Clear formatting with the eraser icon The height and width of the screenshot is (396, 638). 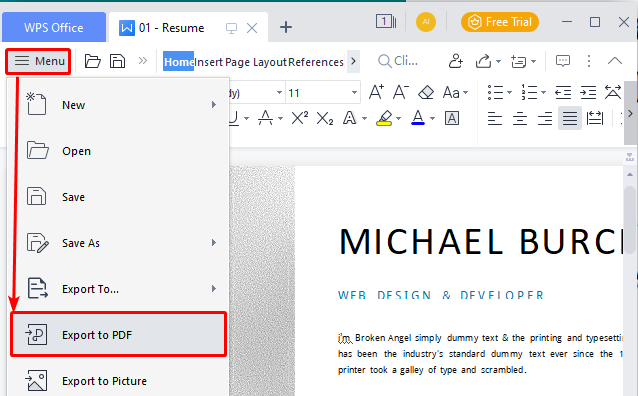[426, 92]
